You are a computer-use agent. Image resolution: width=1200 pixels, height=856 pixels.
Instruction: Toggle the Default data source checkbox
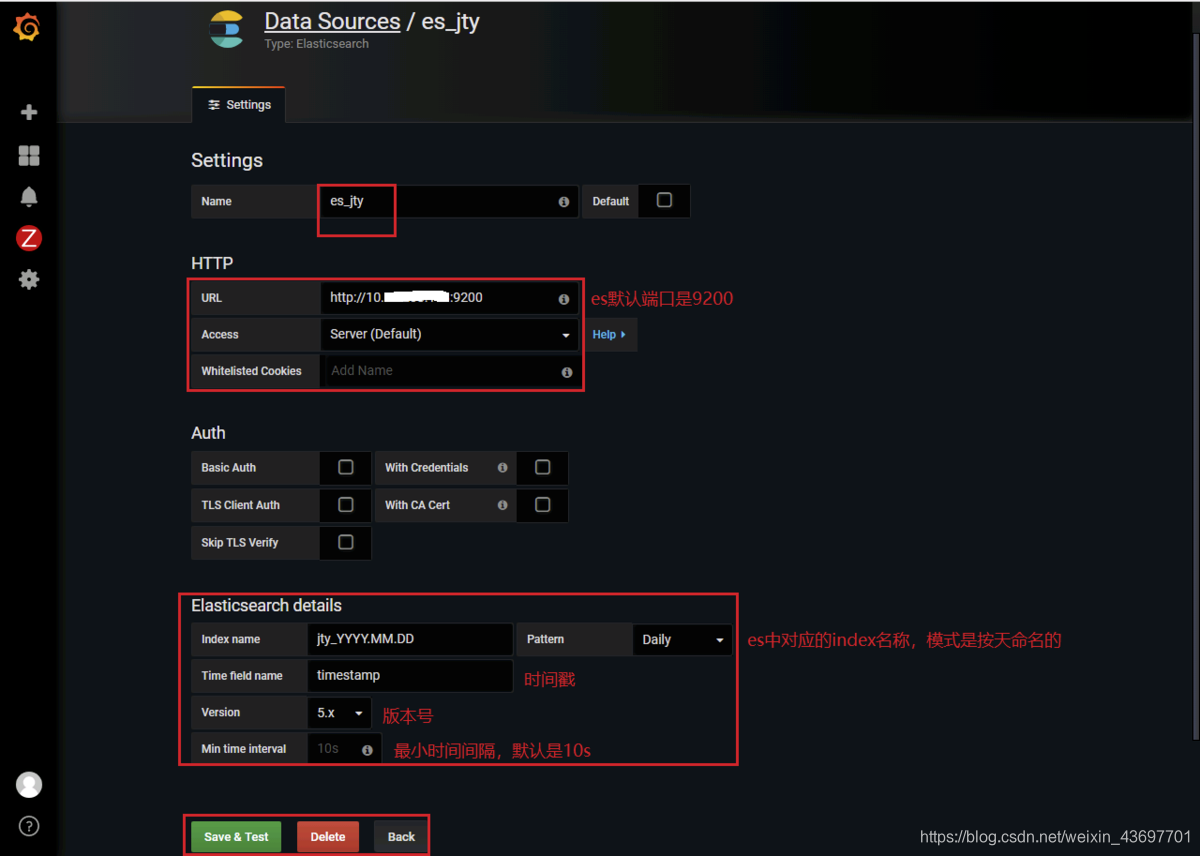click(664, 200)
